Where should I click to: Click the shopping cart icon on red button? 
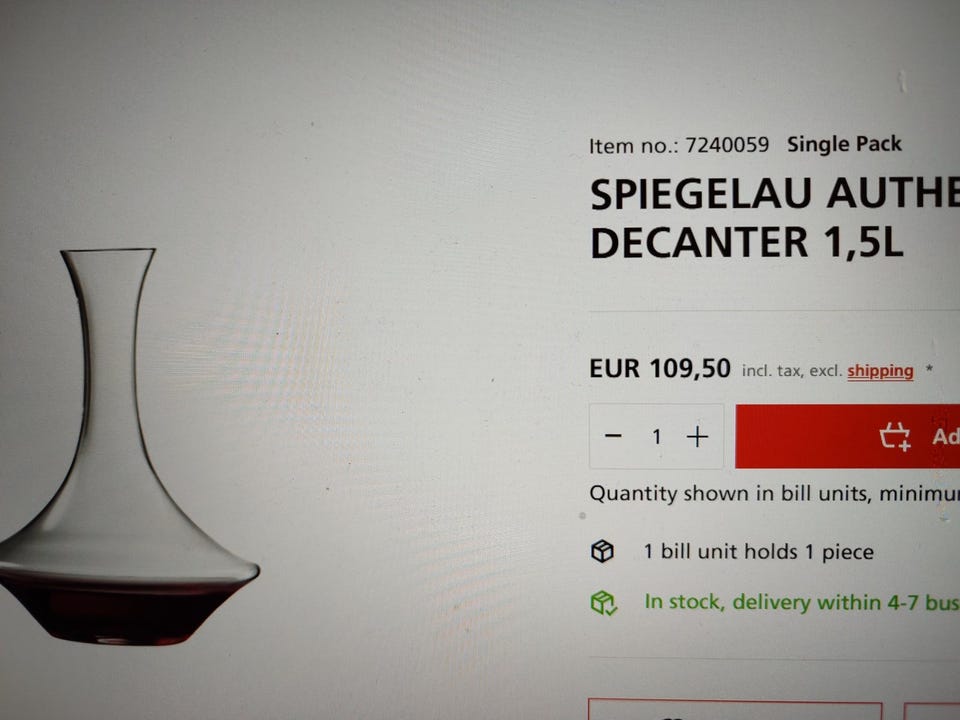(895, 437)
